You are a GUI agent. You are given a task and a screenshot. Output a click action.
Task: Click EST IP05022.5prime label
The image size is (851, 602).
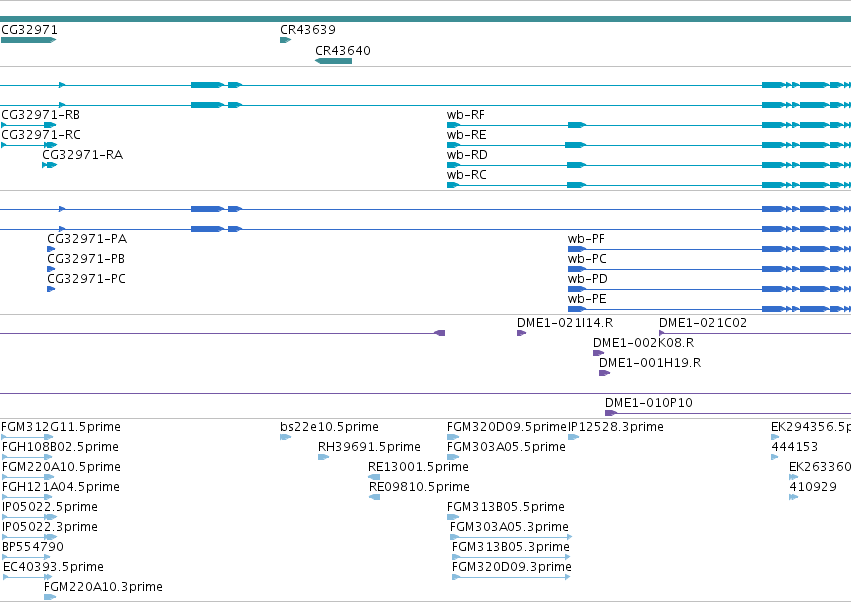pos(50,507)
